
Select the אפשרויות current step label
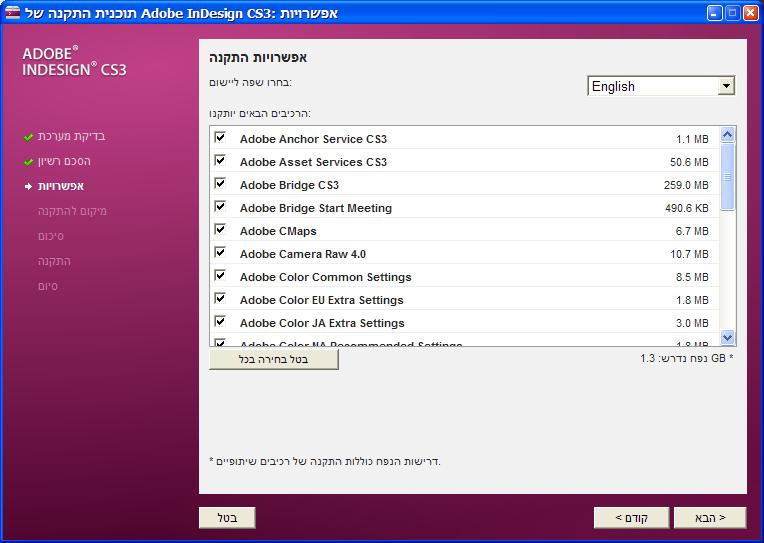(x=61, y=186)
